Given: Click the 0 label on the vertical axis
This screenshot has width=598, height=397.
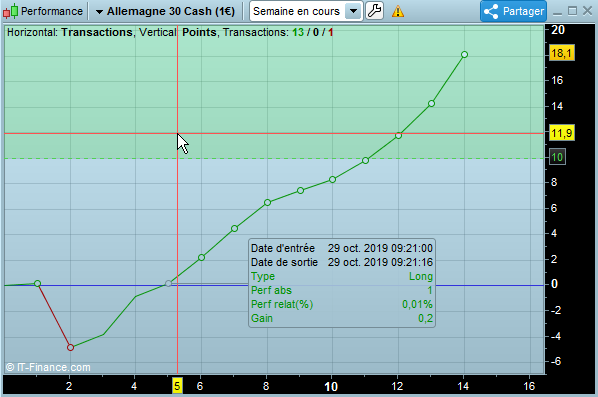Looking at the screenshot, I should point(554,284).
